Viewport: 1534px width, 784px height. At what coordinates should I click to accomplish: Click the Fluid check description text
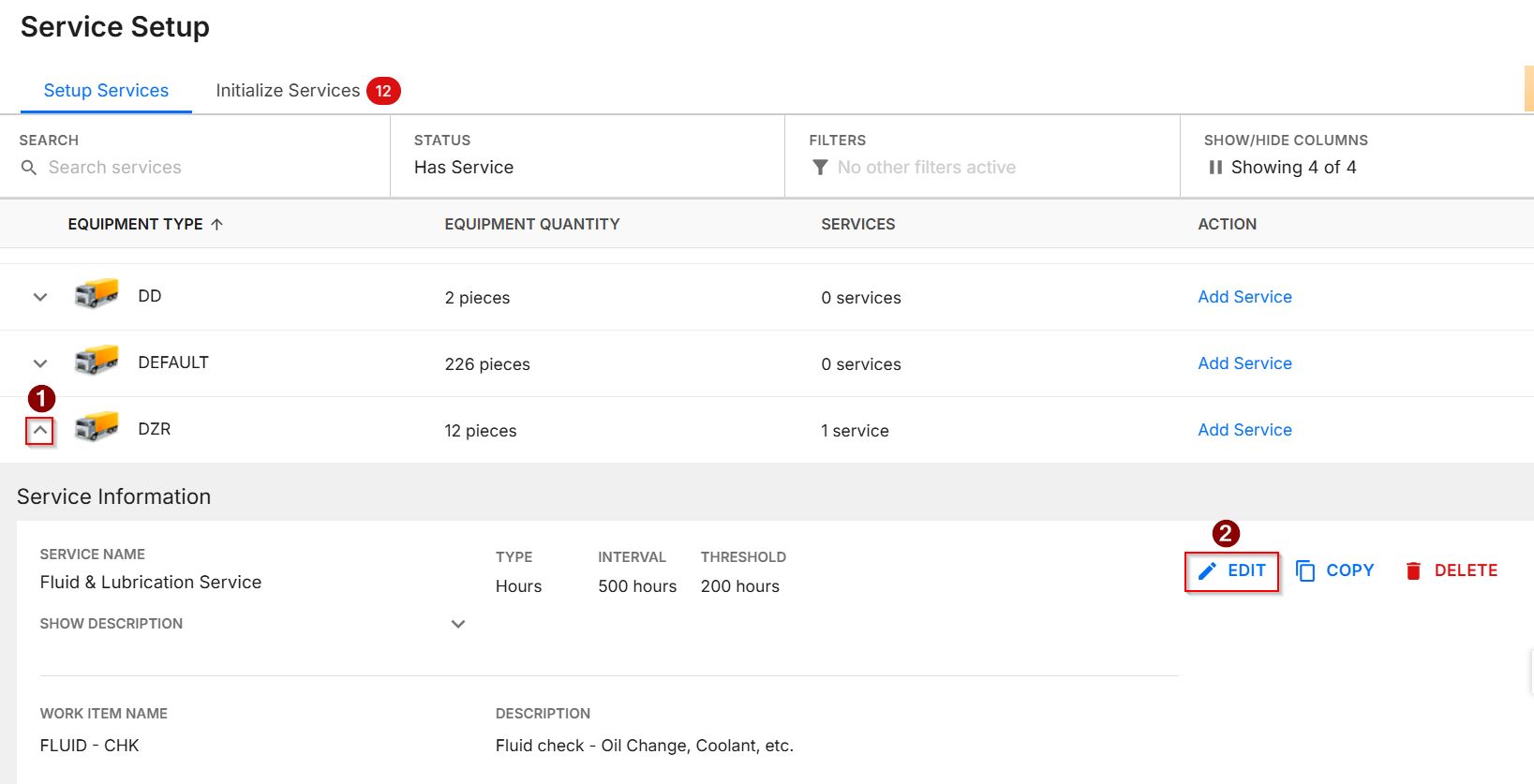(645, 746)
